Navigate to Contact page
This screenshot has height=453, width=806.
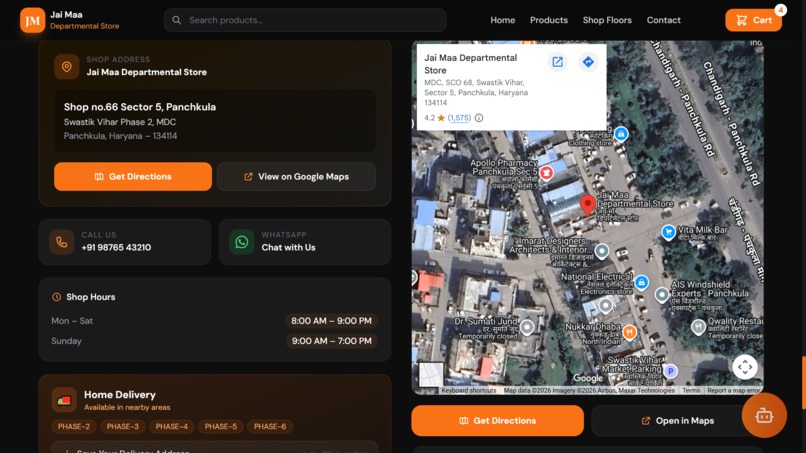click(x=663, y=20)
